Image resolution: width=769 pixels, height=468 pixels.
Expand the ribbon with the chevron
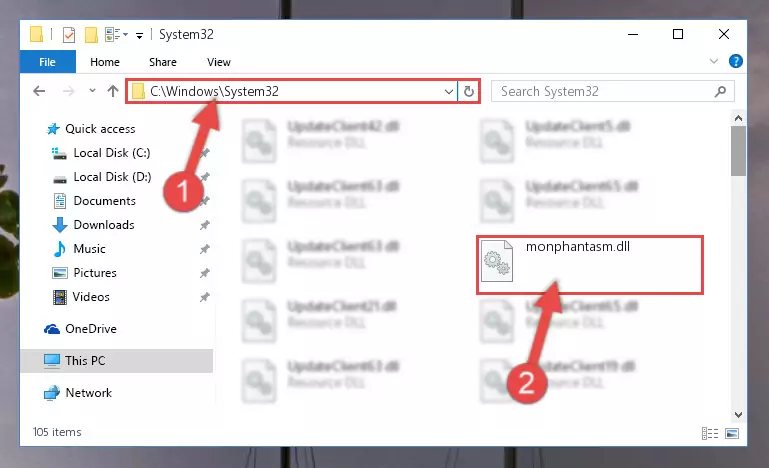pyautogui.click(x=714, y=61)
